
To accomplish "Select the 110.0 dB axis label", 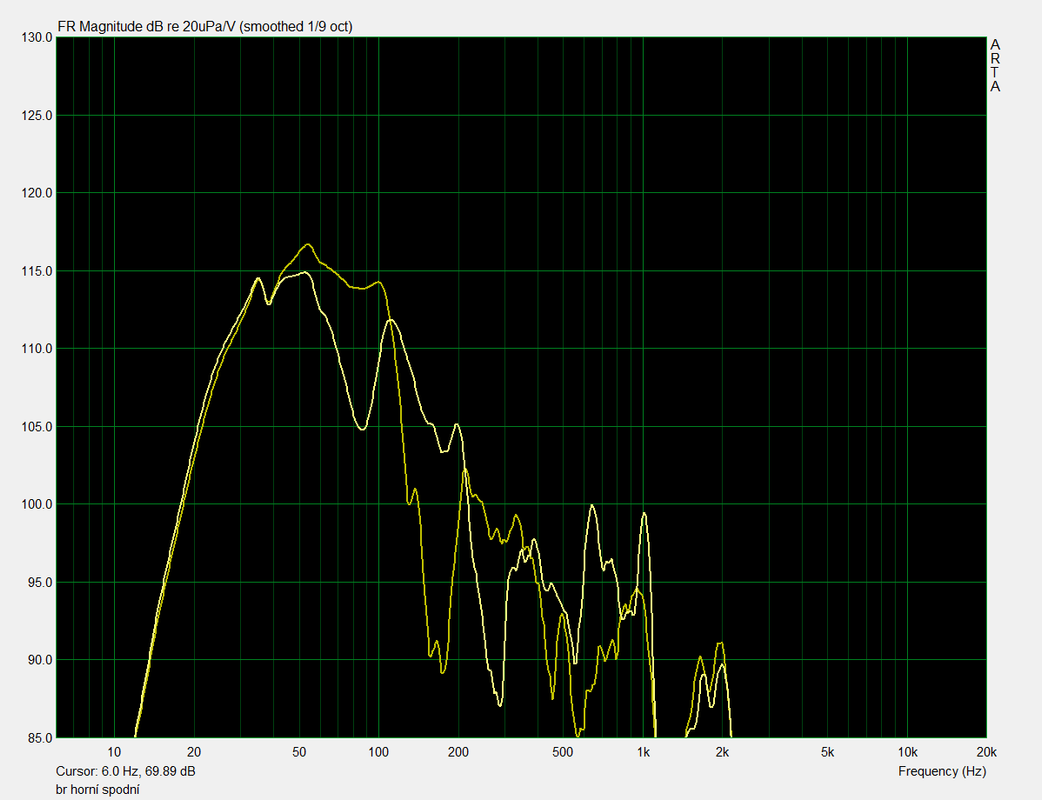I will [x=37, y=349].
